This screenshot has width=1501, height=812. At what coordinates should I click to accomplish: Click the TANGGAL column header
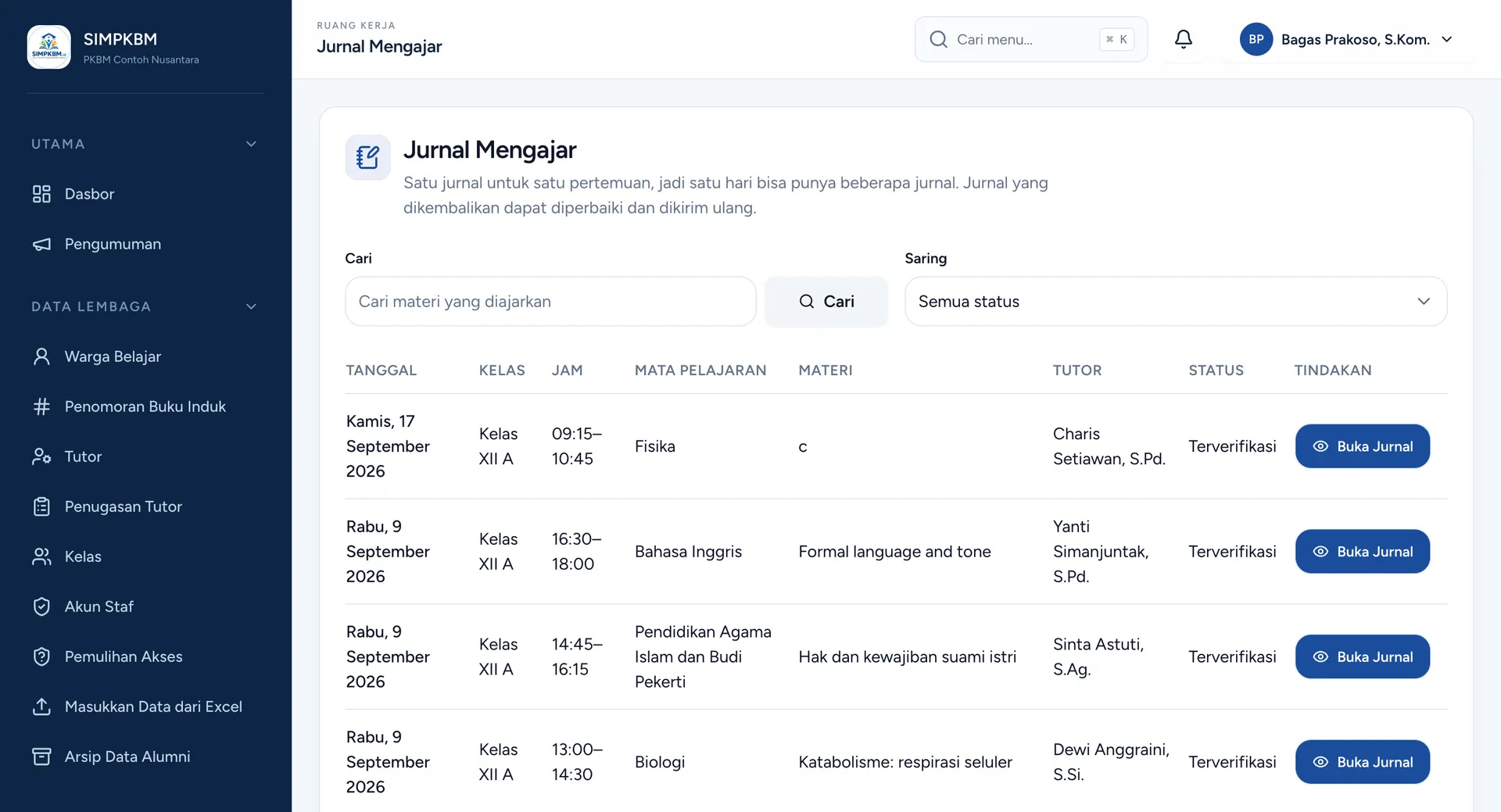pos(382,370)
